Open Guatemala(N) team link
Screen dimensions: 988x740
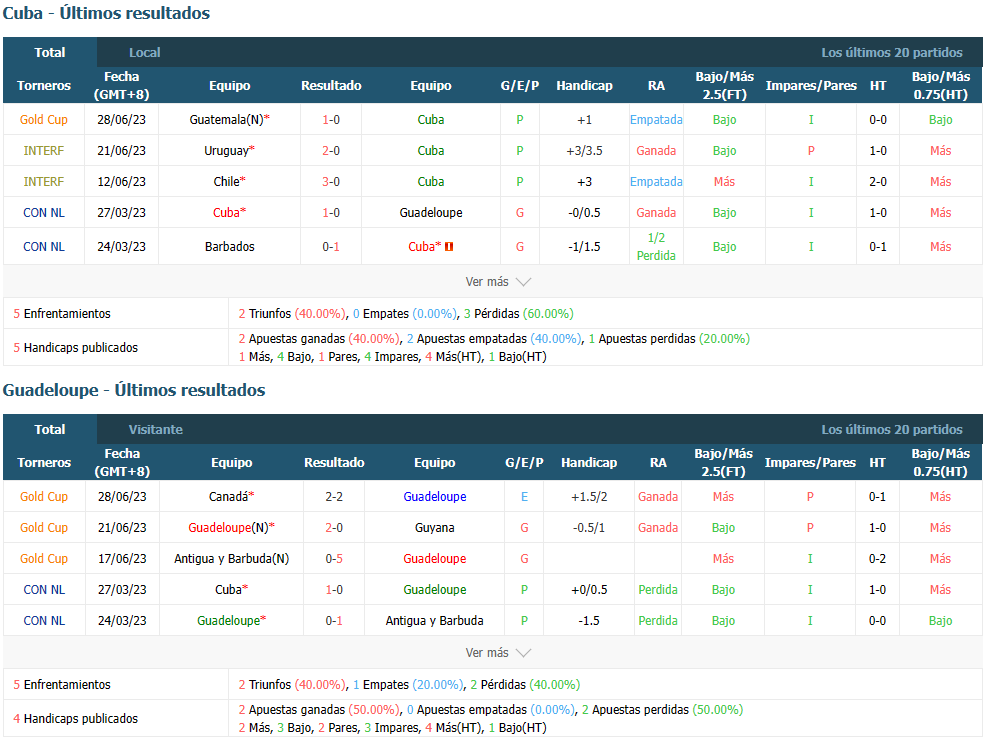click(x=229, y=119)
